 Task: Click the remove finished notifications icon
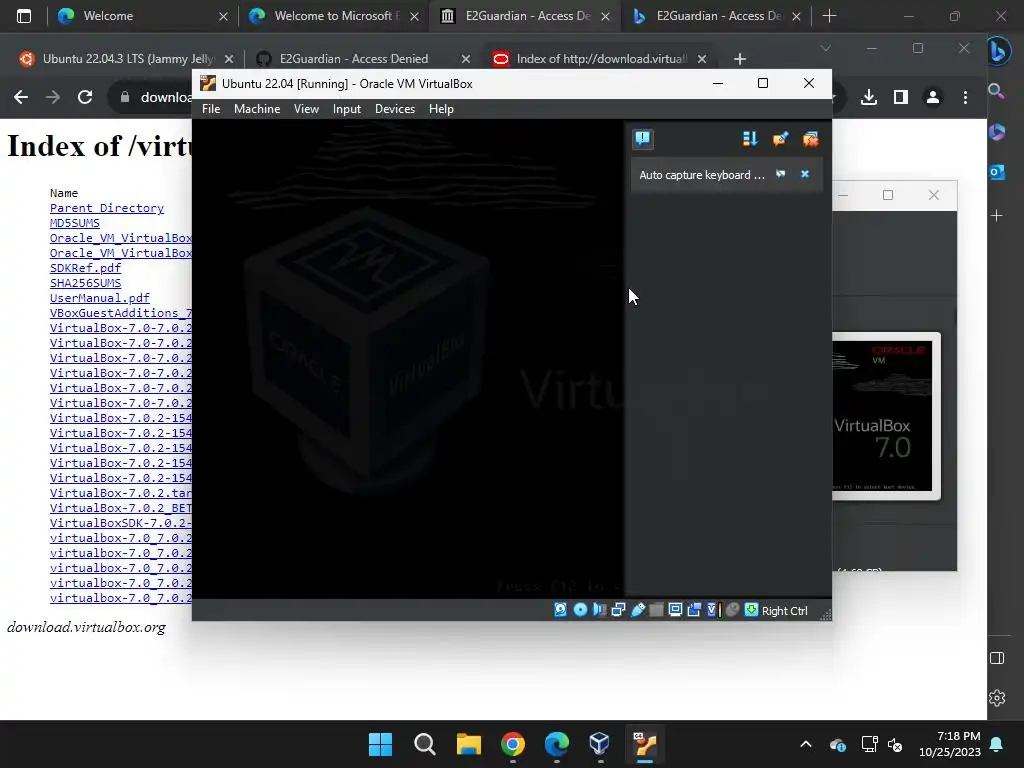point(810,138)
